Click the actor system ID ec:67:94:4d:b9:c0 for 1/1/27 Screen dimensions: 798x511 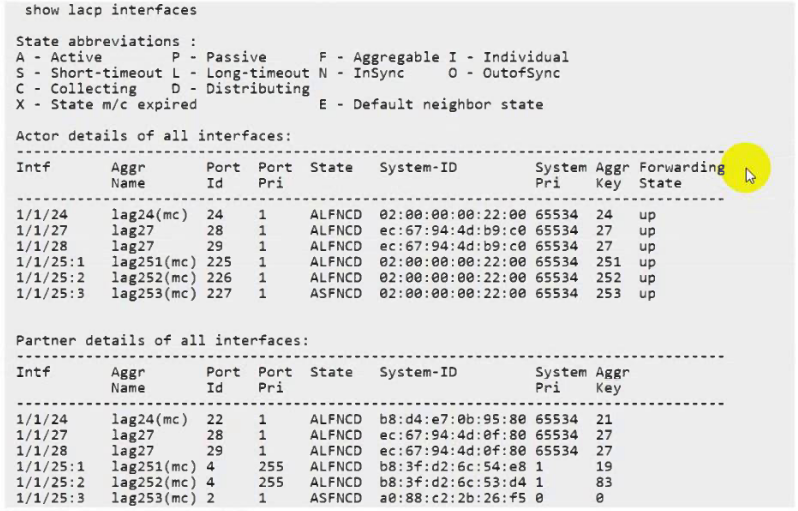coord(452,230)
